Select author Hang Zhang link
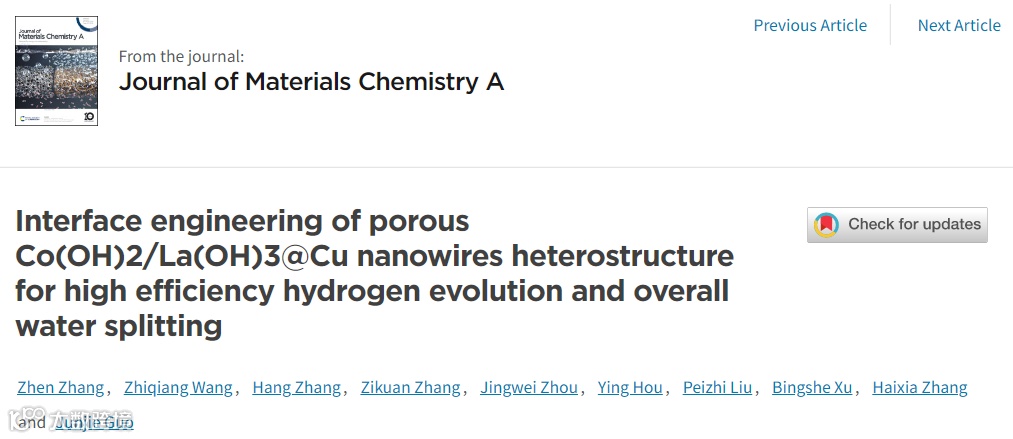 tap(297, 388)
